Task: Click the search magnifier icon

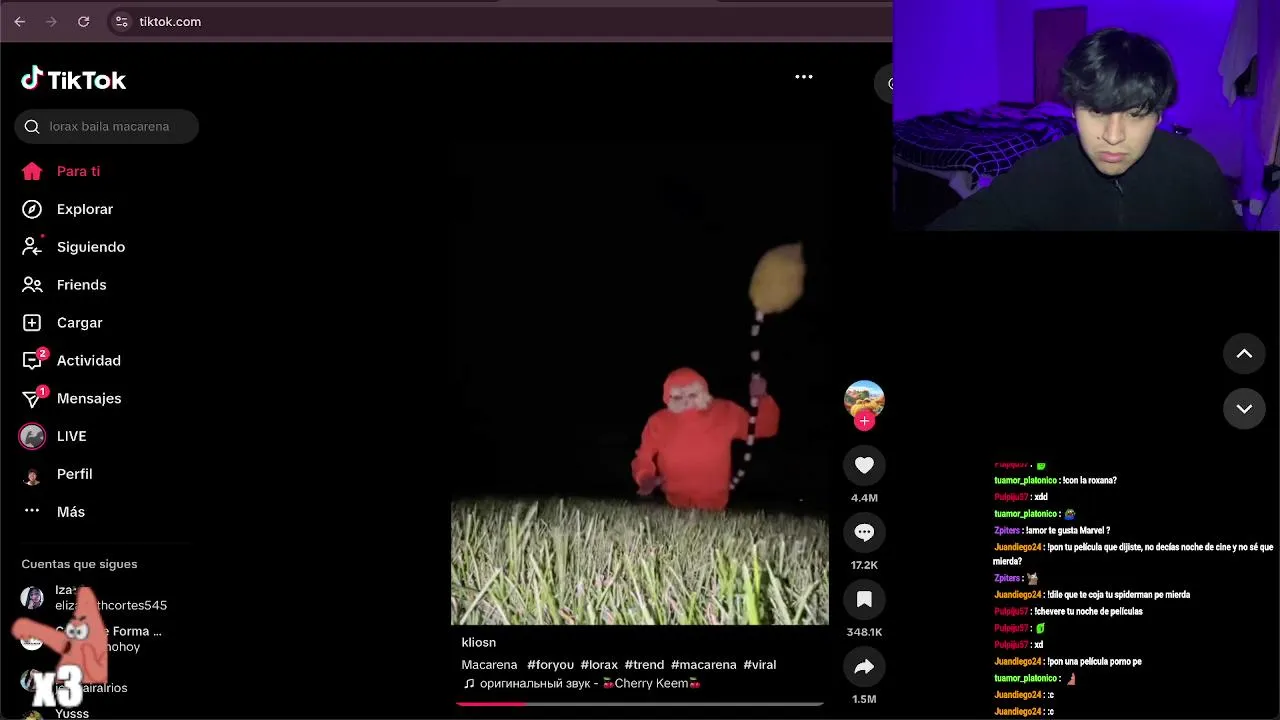Action: [32, 126]
